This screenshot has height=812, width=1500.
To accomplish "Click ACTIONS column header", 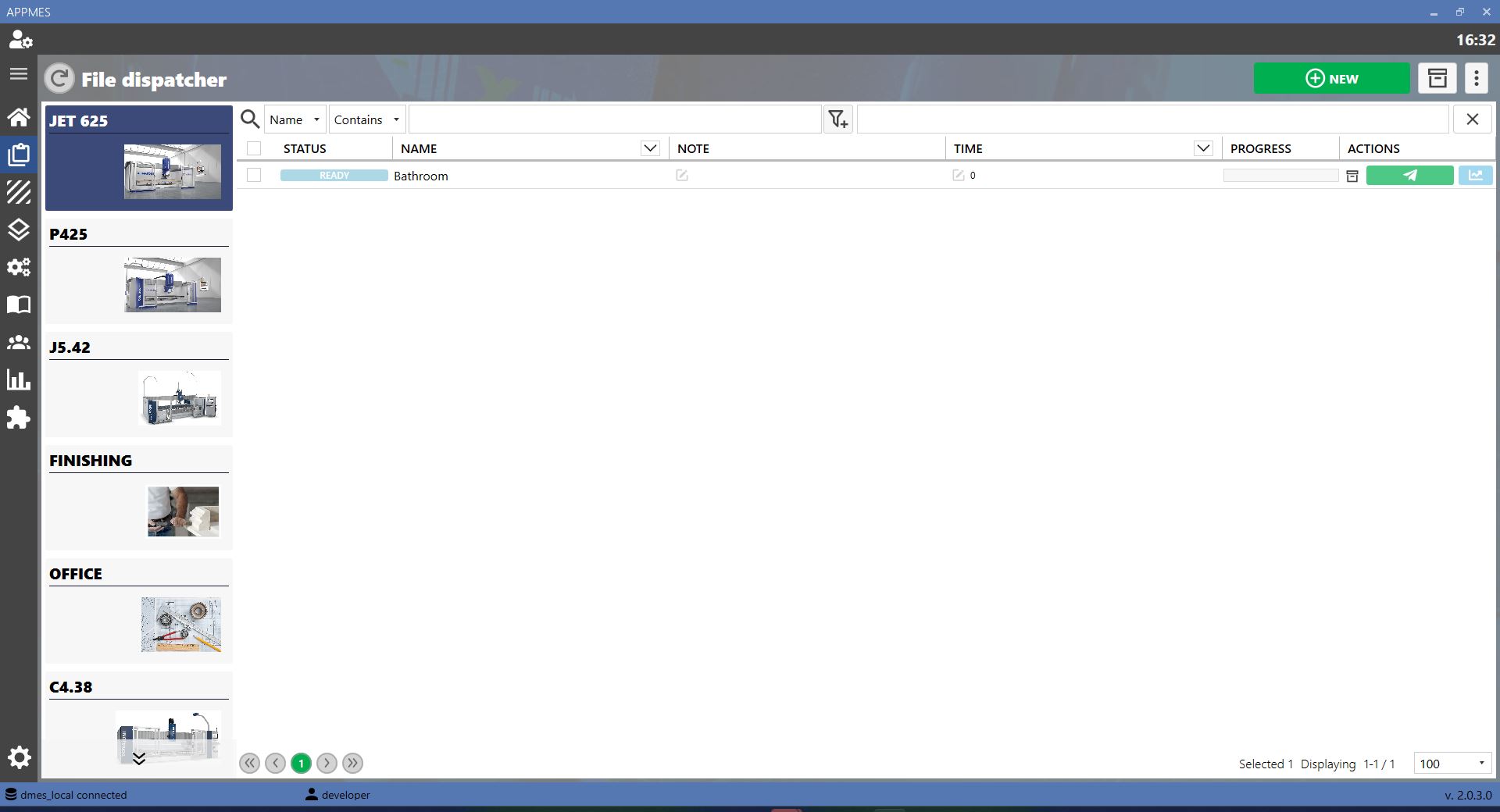I will point(1373,148).
